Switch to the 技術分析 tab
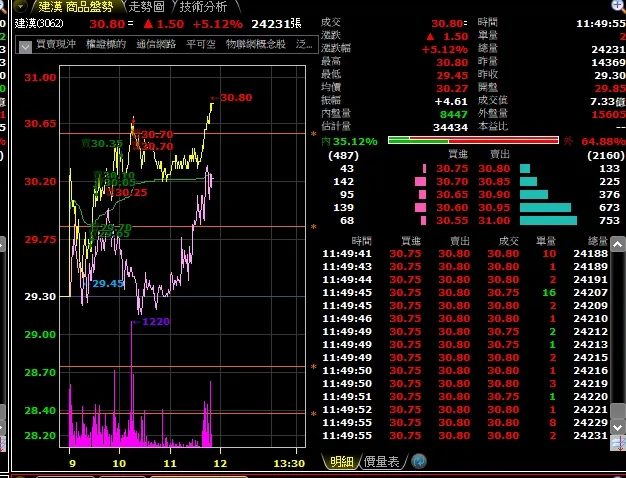626x478 pixels. pos(204,6)
